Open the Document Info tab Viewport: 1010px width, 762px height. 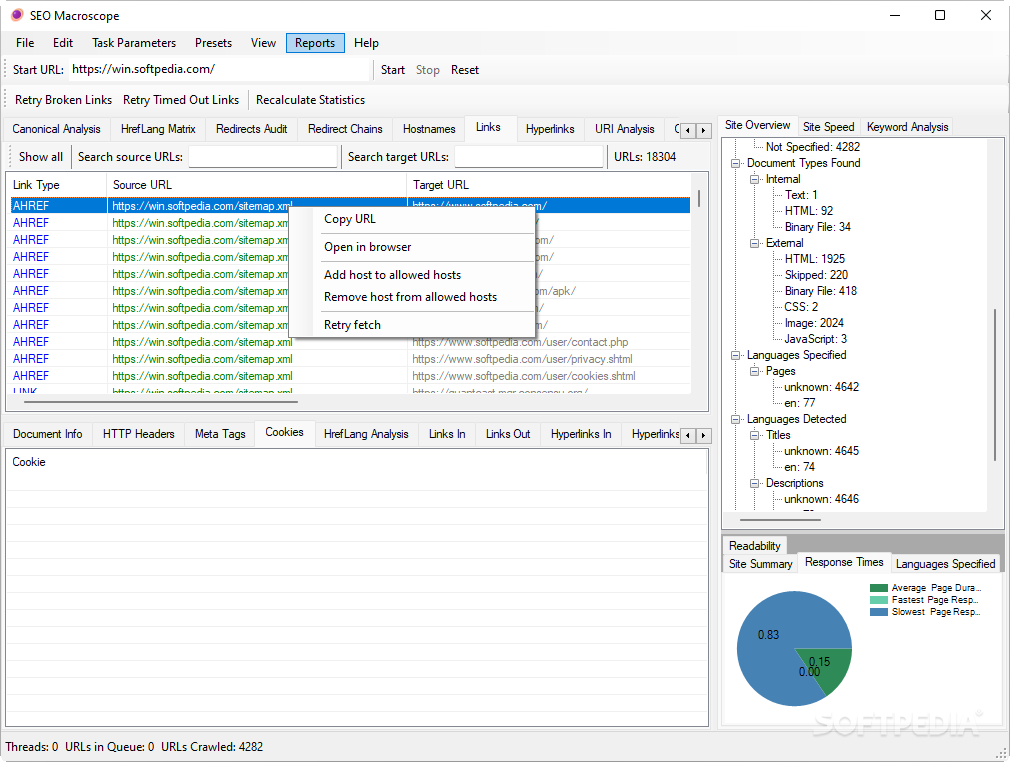(x=48, y=435)
